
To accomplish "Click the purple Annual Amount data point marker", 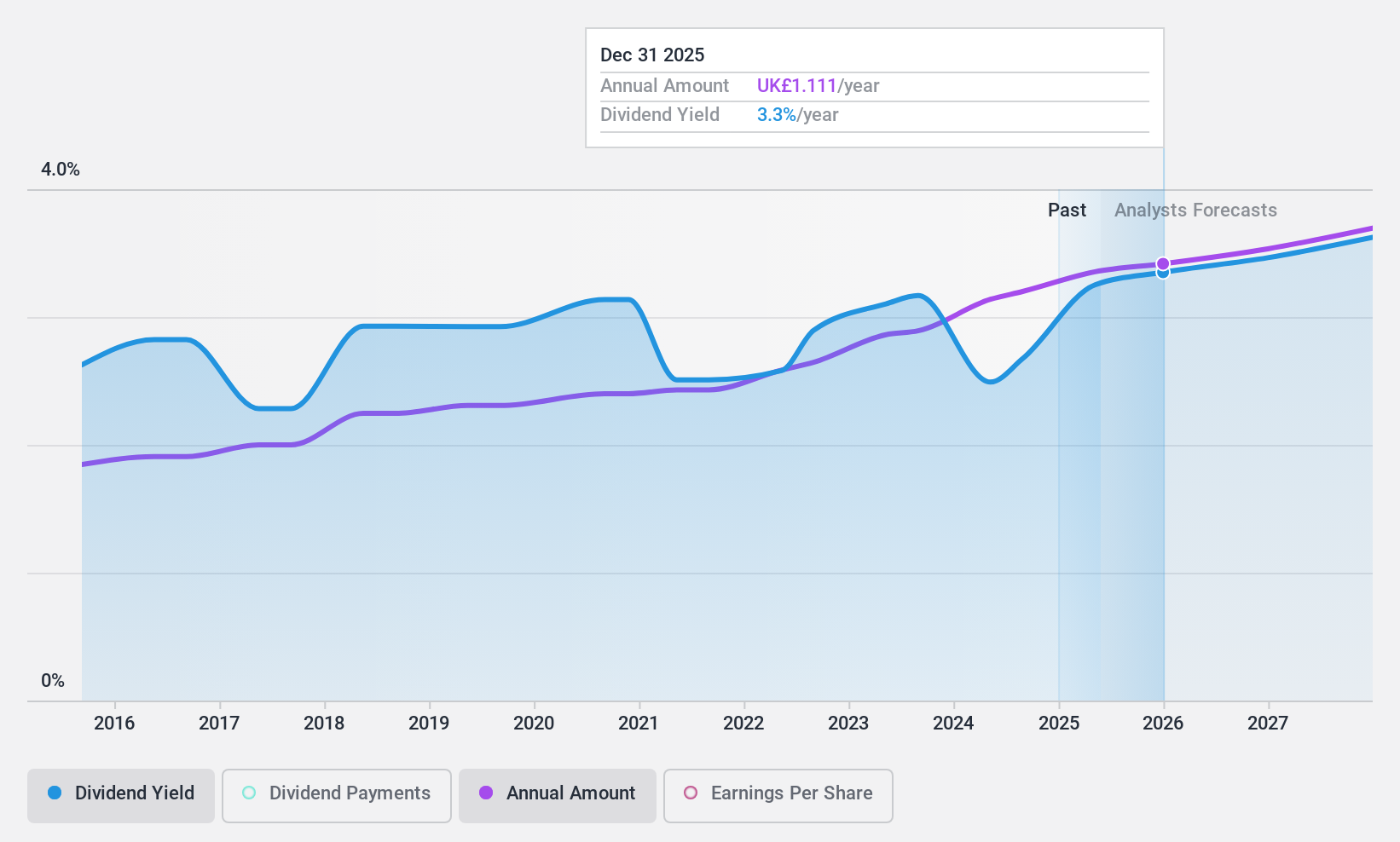I will coord(1163,264).
